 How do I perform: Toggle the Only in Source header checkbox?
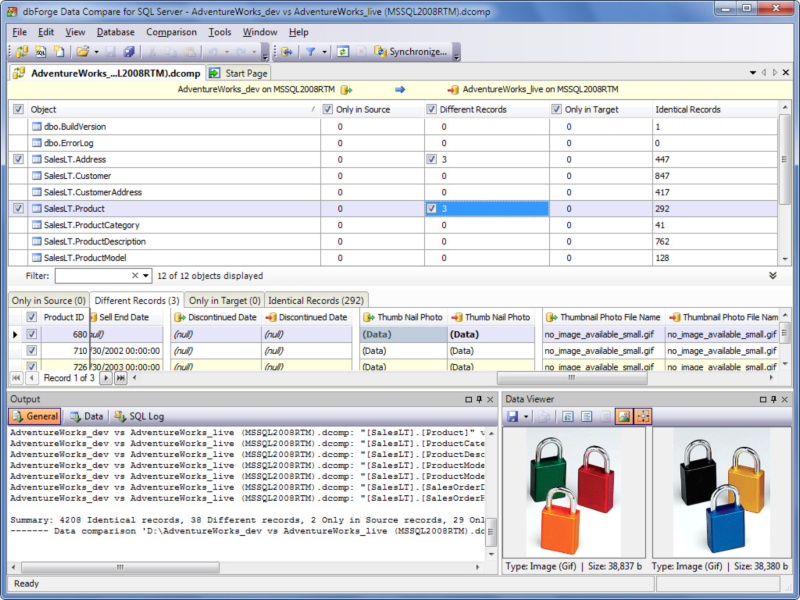(328, 109)
